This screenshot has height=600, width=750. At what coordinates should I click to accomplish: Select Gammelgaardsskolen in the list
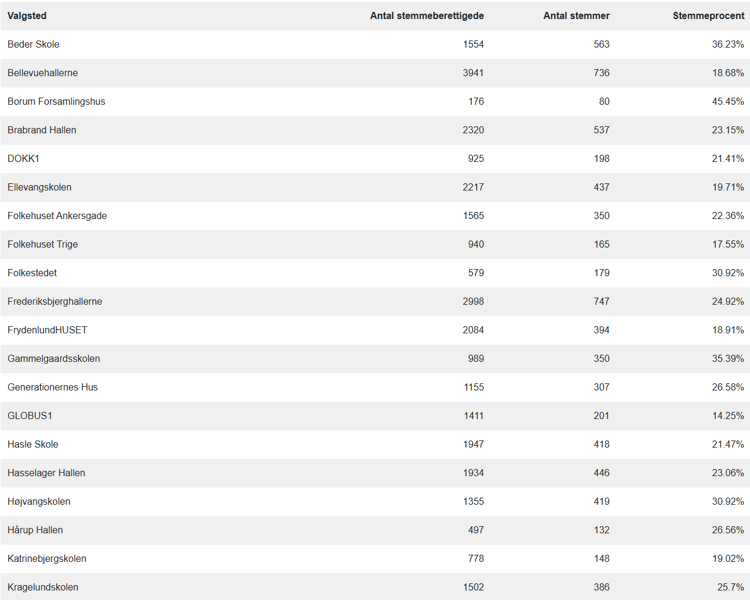click(x=53, y=358)
